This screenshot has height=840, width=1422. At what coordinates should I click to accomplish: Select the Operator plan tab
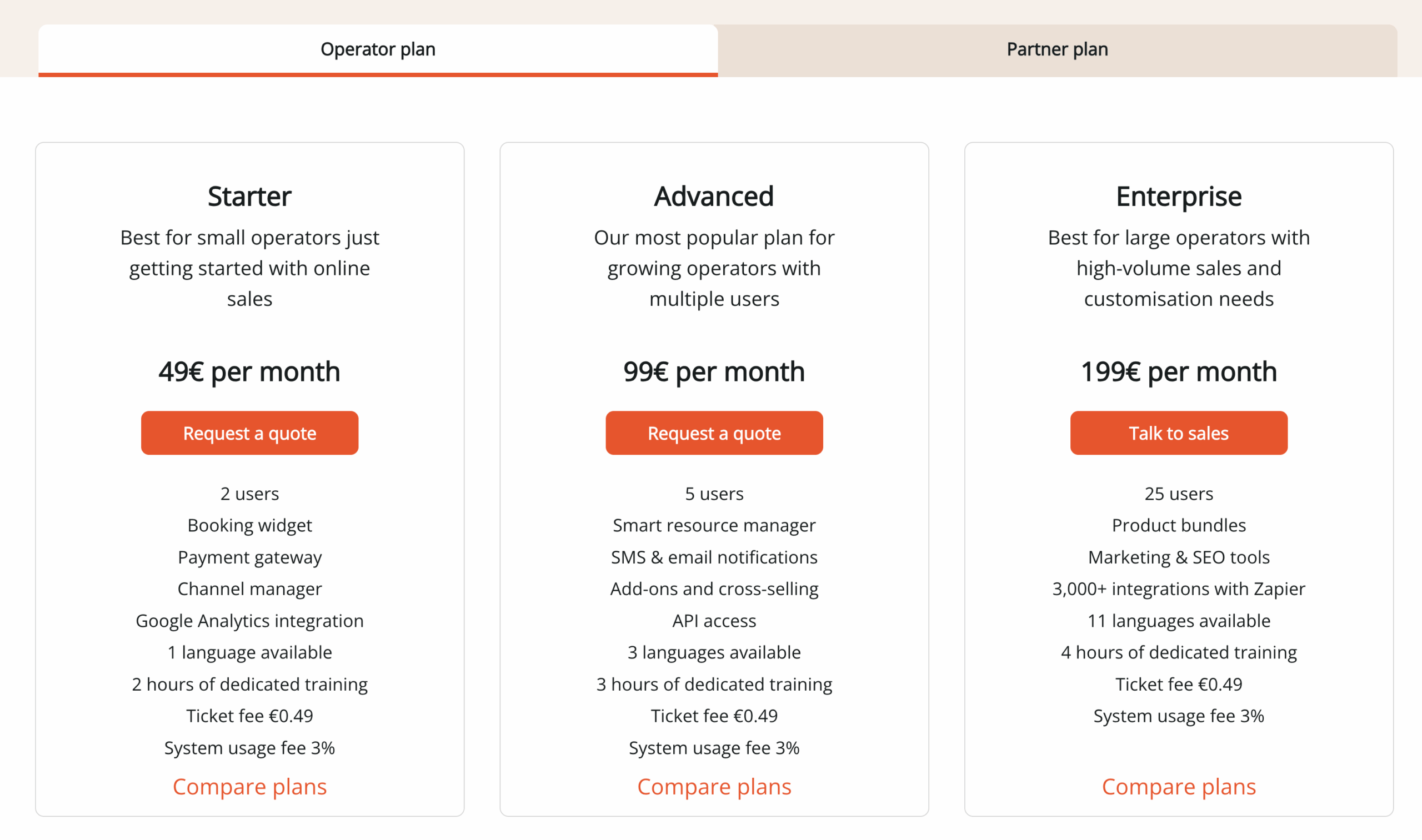378,49
